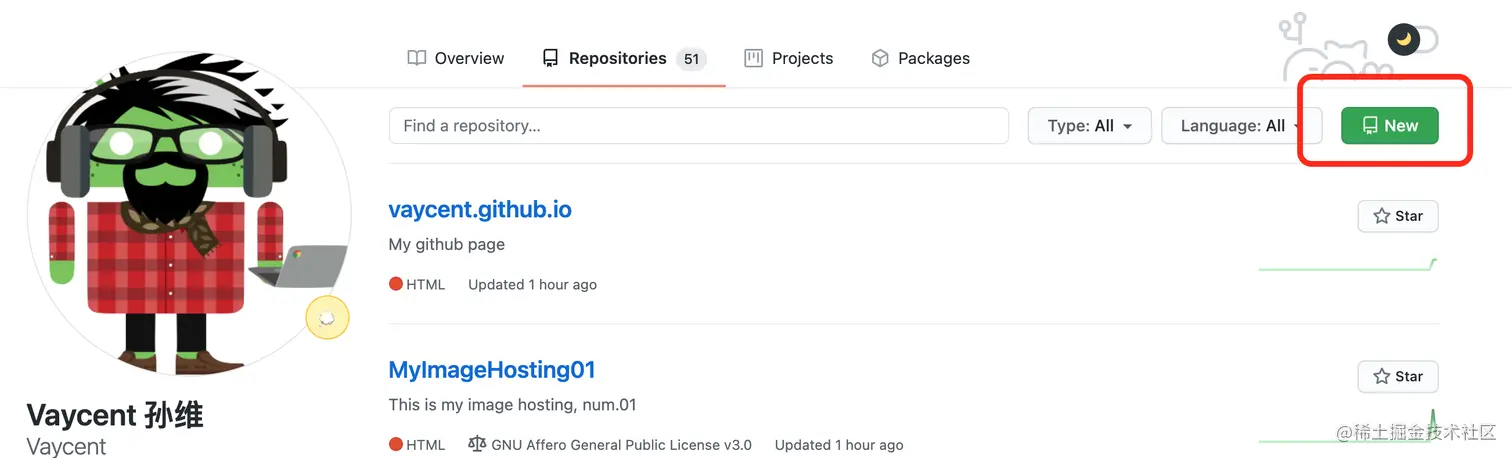This screenshot has width=1512, height=458.
Task: Click the Packages cube icon
Action: tap(880, 58)
